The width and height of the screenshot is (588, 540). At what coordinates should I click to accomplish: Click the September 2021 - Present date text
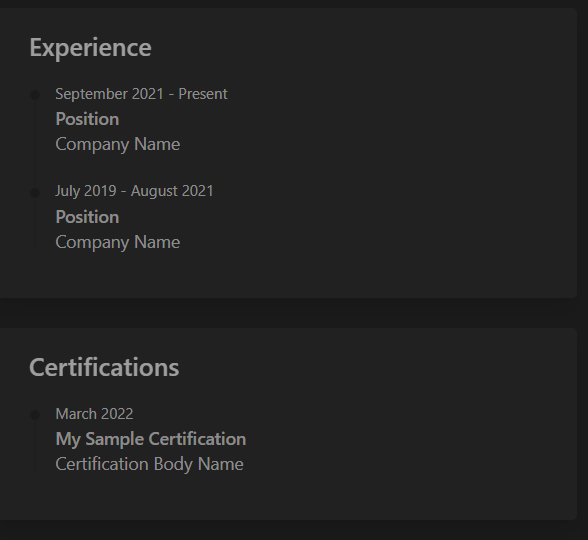coord(141,94)
